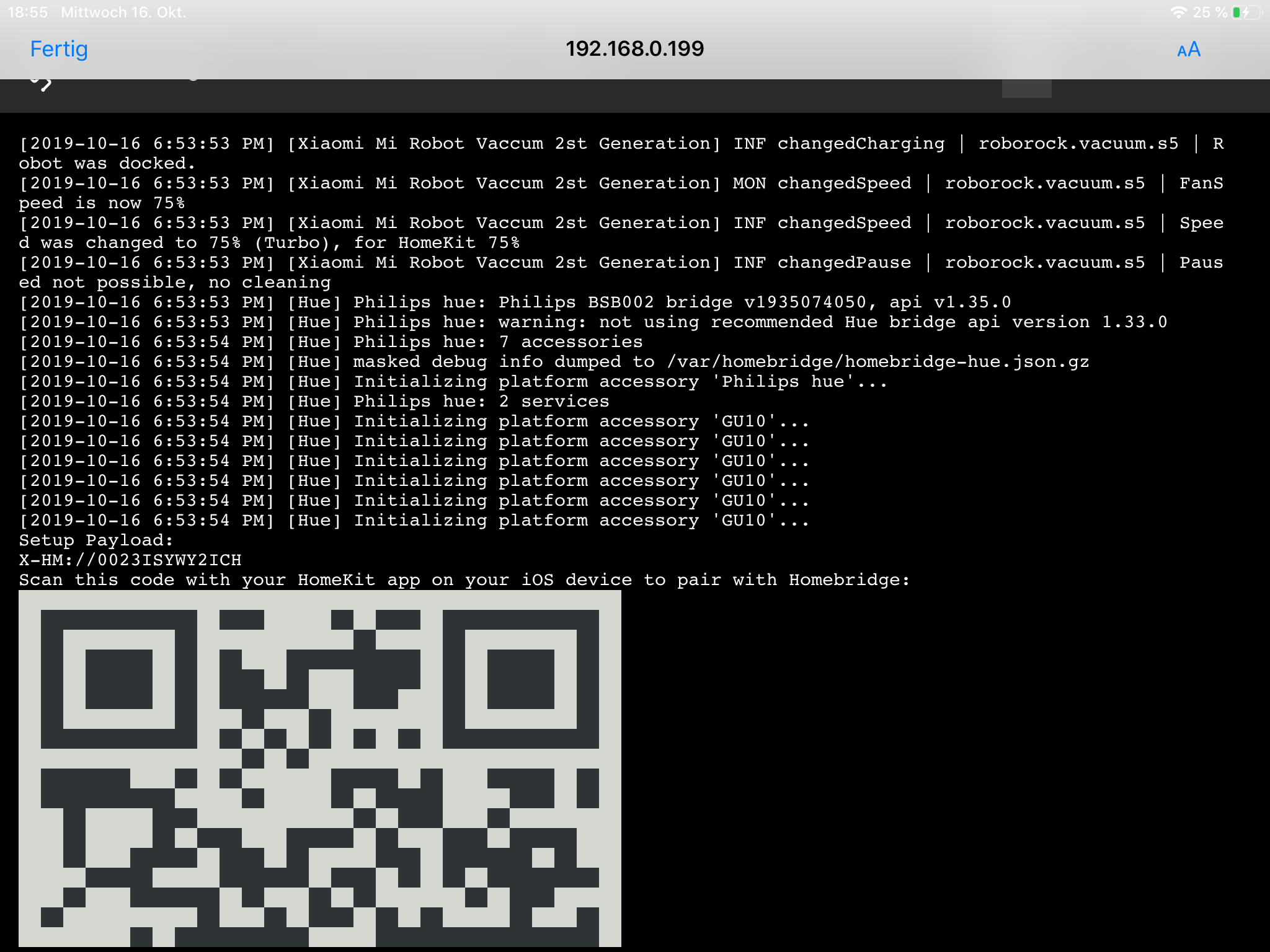1270x952 pixels.
Task: Tap the QR code top-right finder square
Action: 520,679
